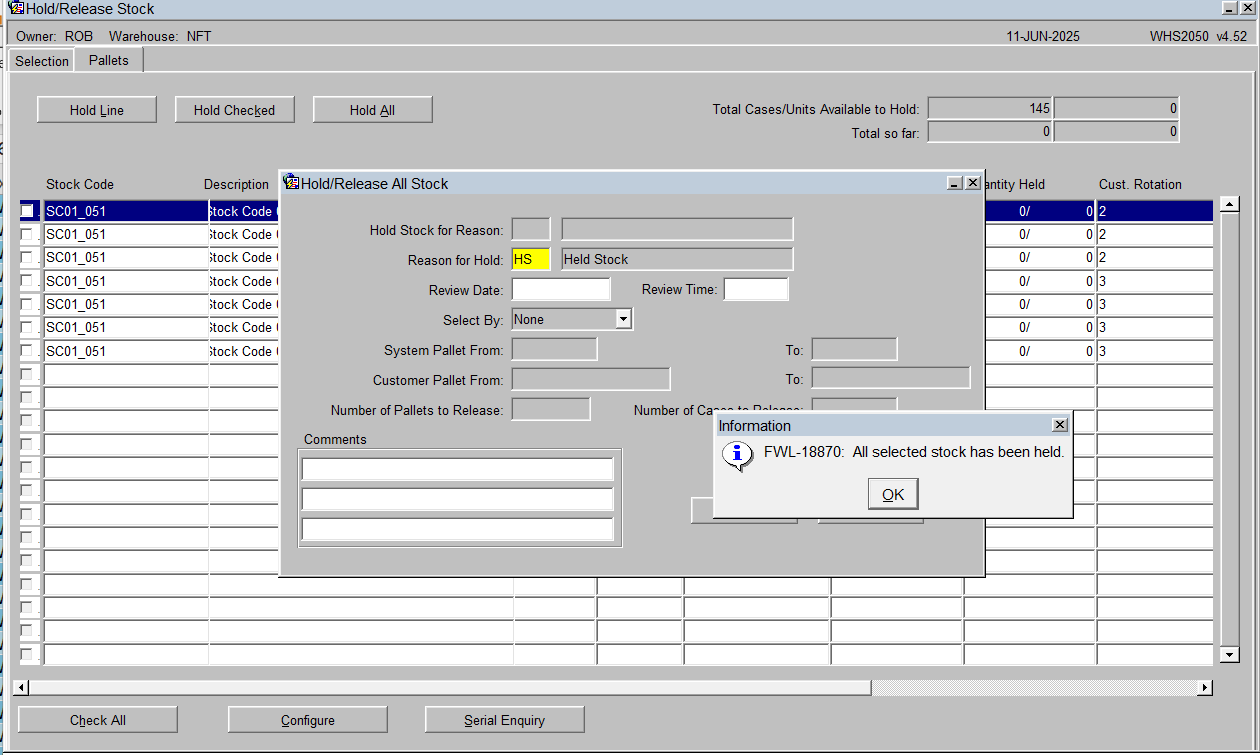
Task: Tick the checkbox on the seventh SC01_051 row
Action: pos(28,351)
